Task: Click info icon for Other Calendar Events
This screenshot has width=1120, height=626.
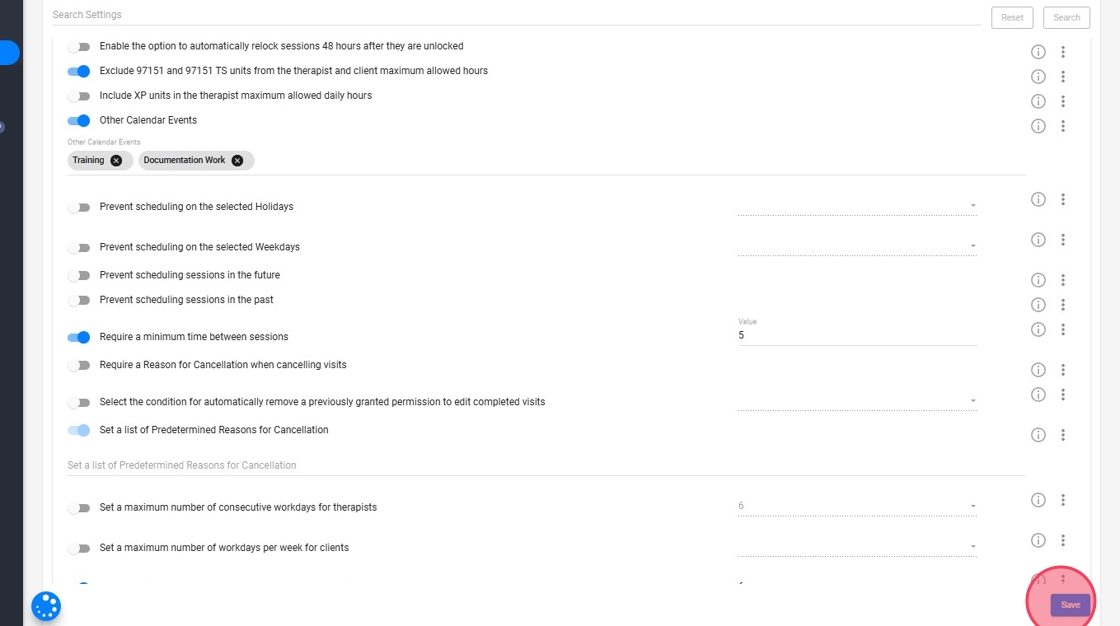Action: click(1038, 126)
